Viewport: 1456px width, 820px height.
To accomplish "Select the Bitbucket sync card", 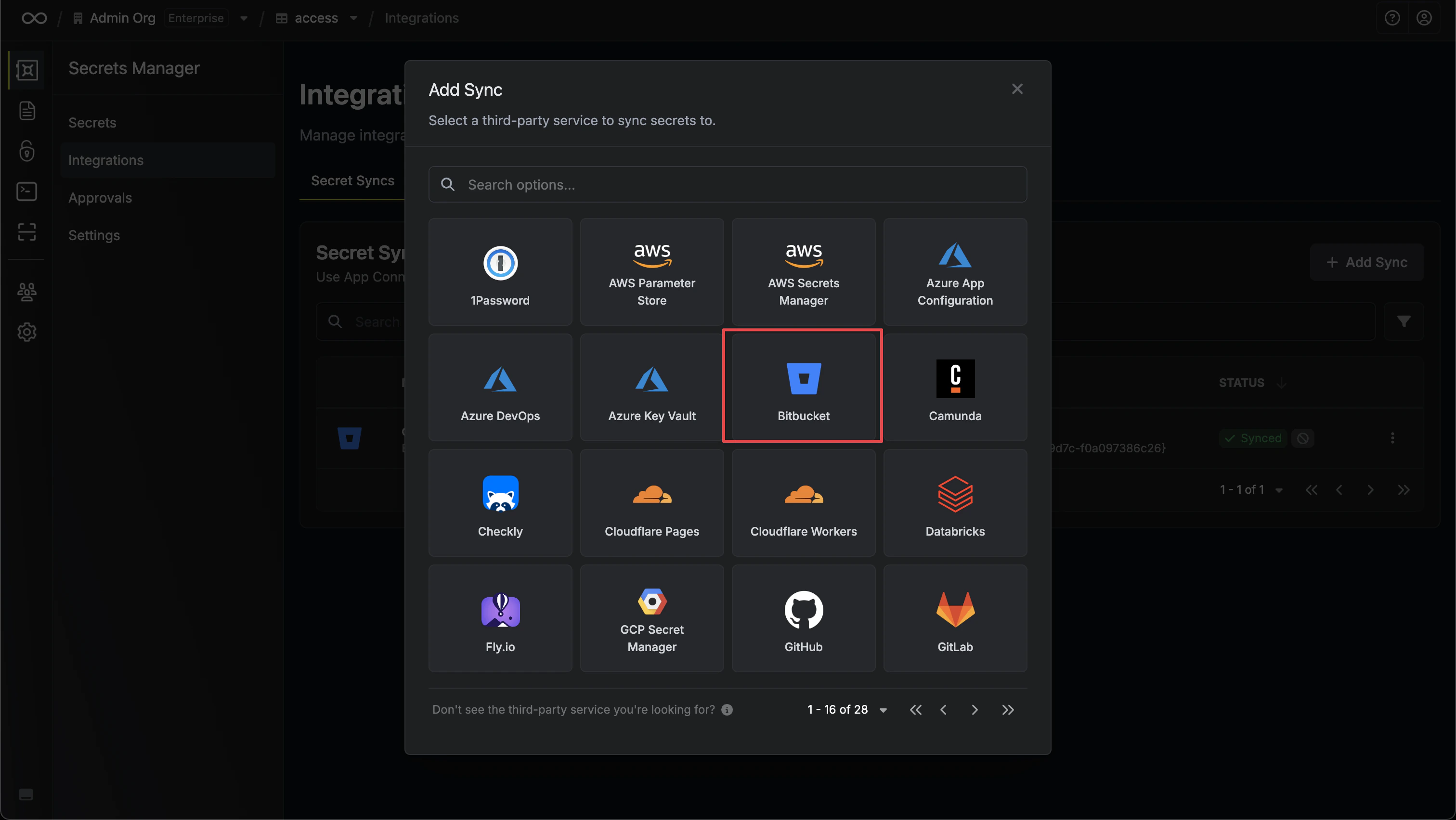I will coord(803,387).
